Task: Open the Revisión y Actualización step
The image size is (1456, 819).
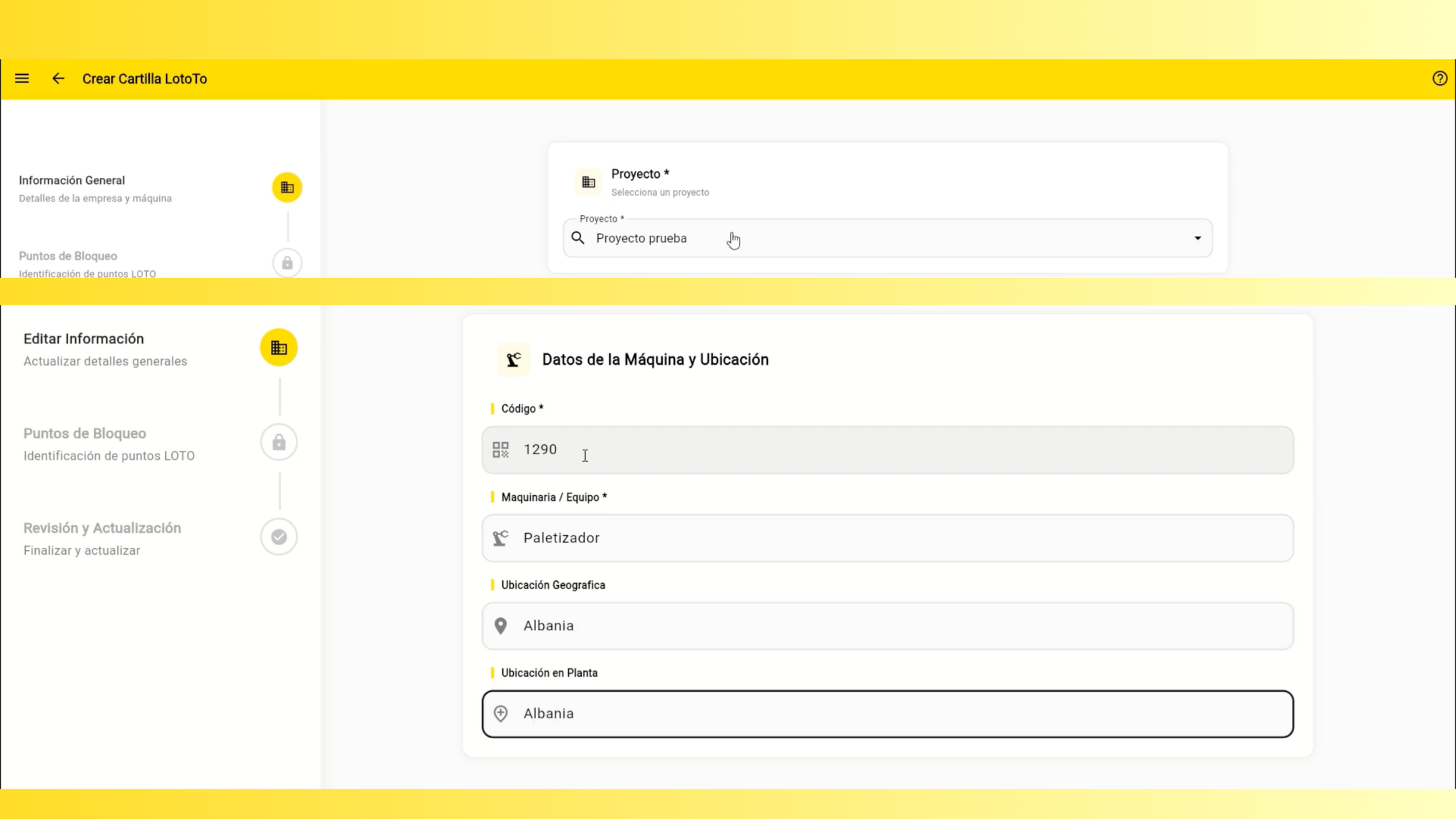Action: 160,537
